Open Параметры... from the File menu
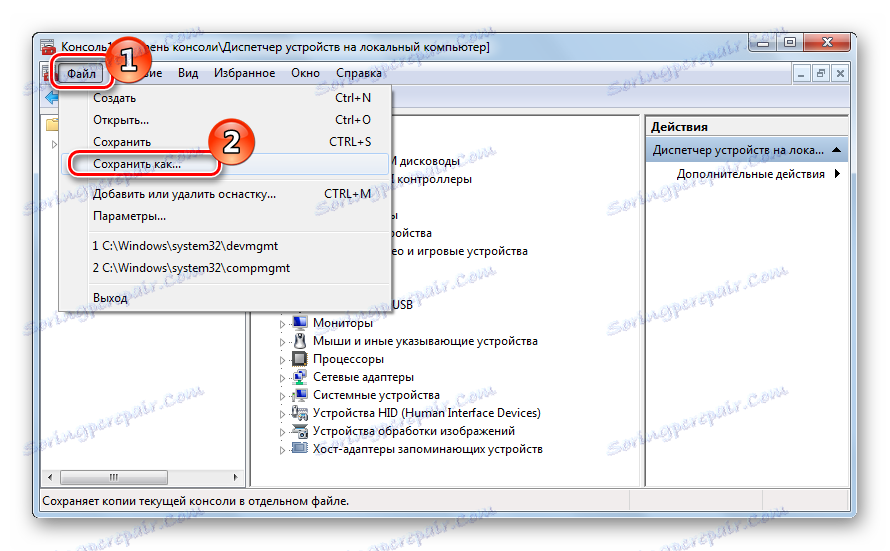The image size is (890, 551). [225, 216]
